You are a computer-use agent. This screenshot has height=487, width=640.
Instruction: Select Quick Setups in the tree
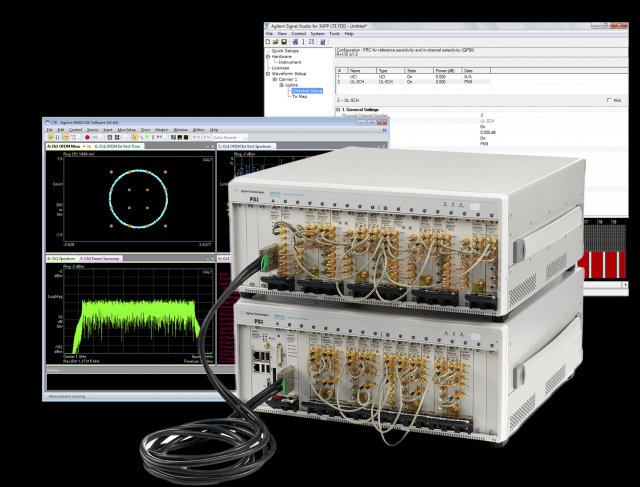coord(286,50)
